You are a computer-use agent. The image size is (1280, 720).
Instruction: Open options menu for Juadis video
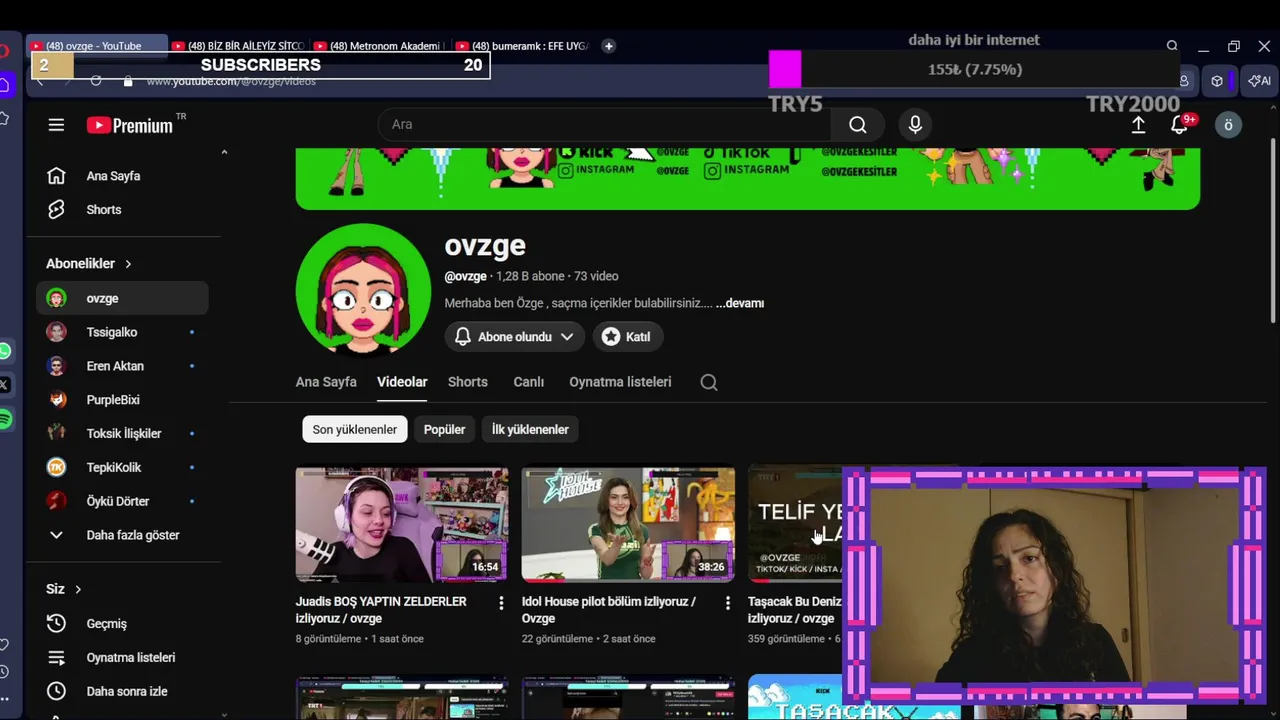click(x=501, y=603)
